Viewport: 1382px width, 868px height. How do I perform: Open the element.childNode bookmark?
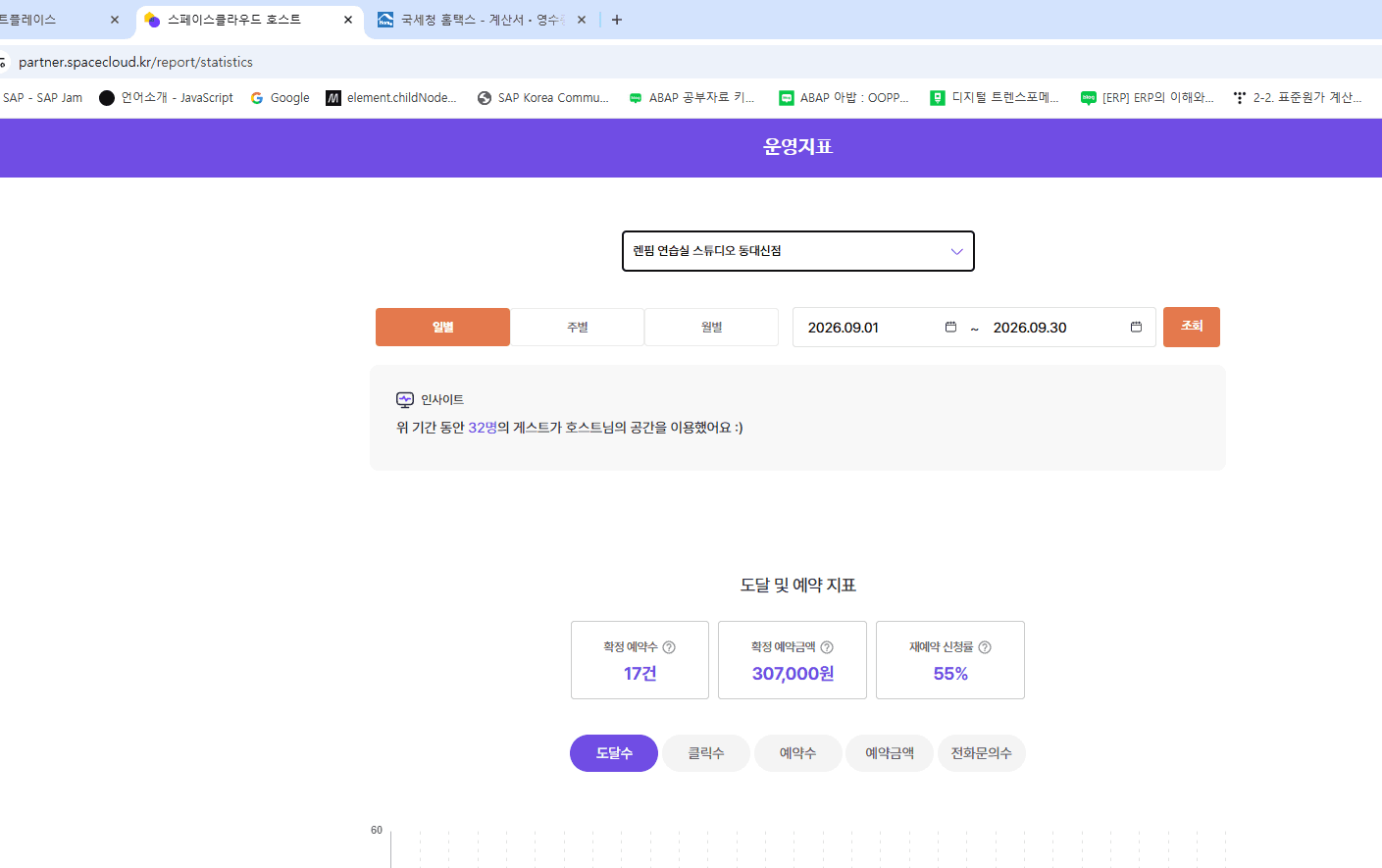(x=391, y=98)
